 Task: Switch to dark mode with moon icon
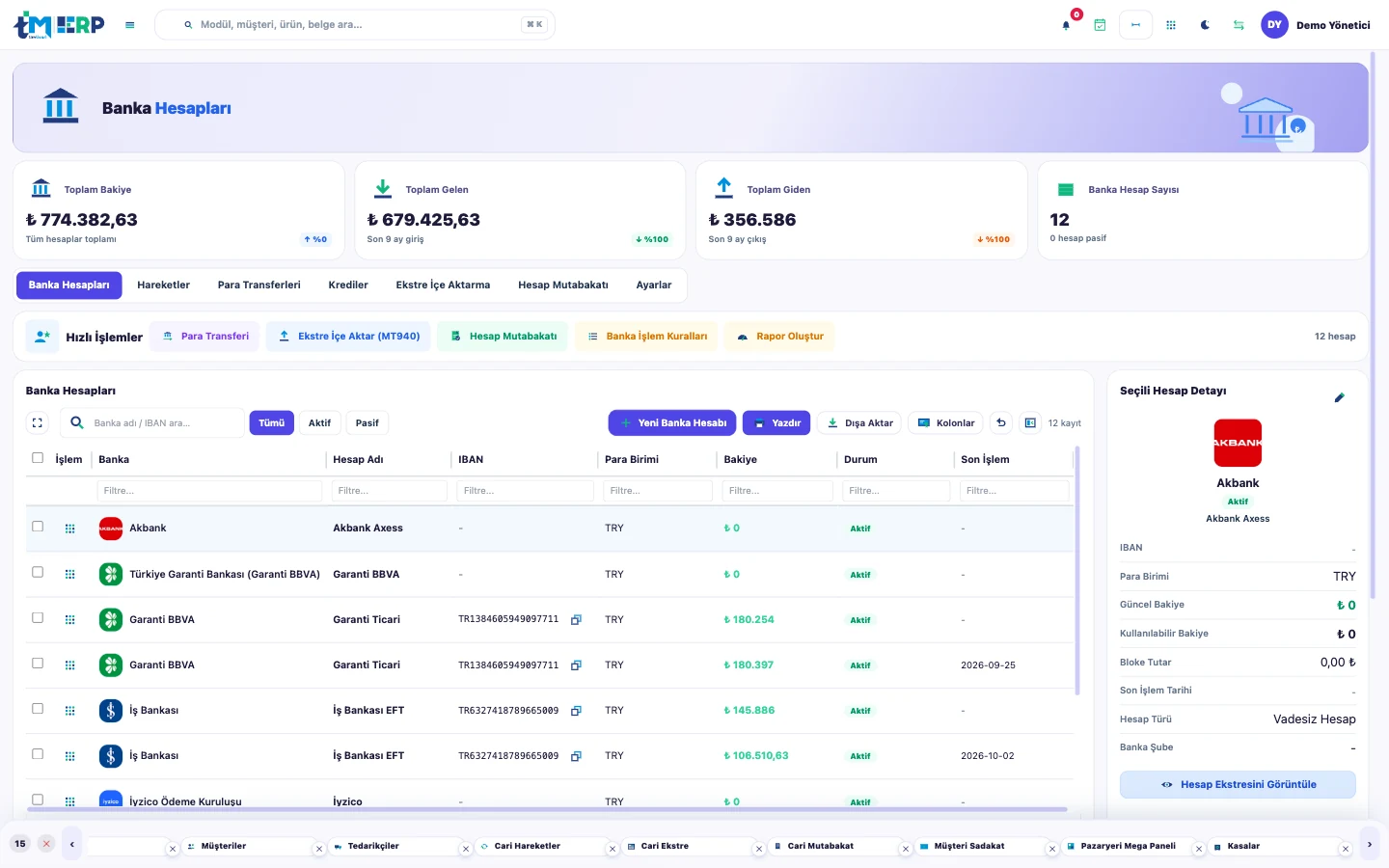pos(1205,25)
